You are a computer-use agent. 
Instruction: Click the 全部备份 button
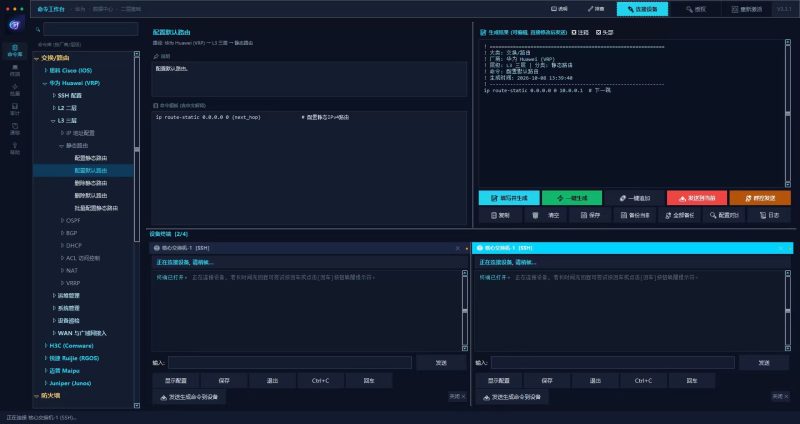click(x=680, y=215)
